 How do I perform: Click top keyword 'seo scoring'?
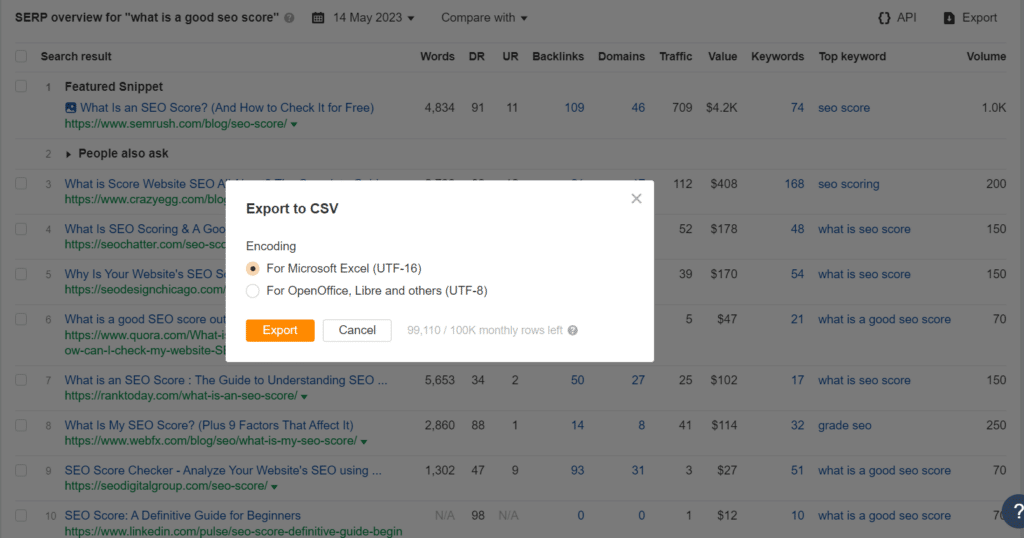tap(848, 184)
